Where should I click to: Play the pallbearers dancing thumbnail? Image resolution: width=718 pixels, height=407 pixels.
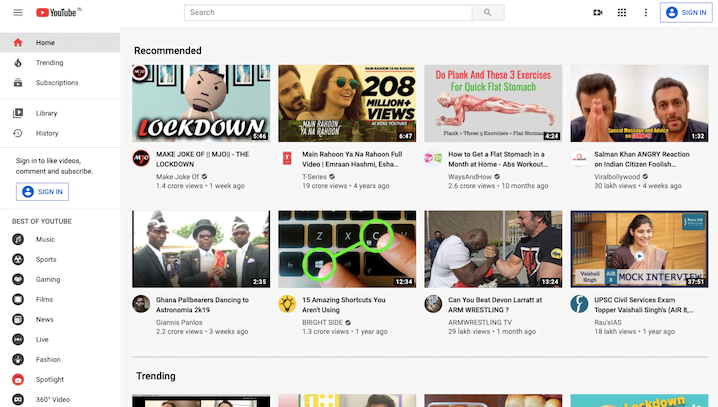(x=201, y=249)
